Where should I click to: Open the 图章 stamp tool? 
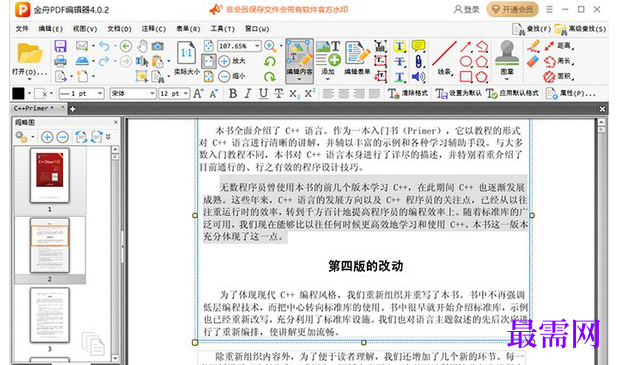pos(507,58)
